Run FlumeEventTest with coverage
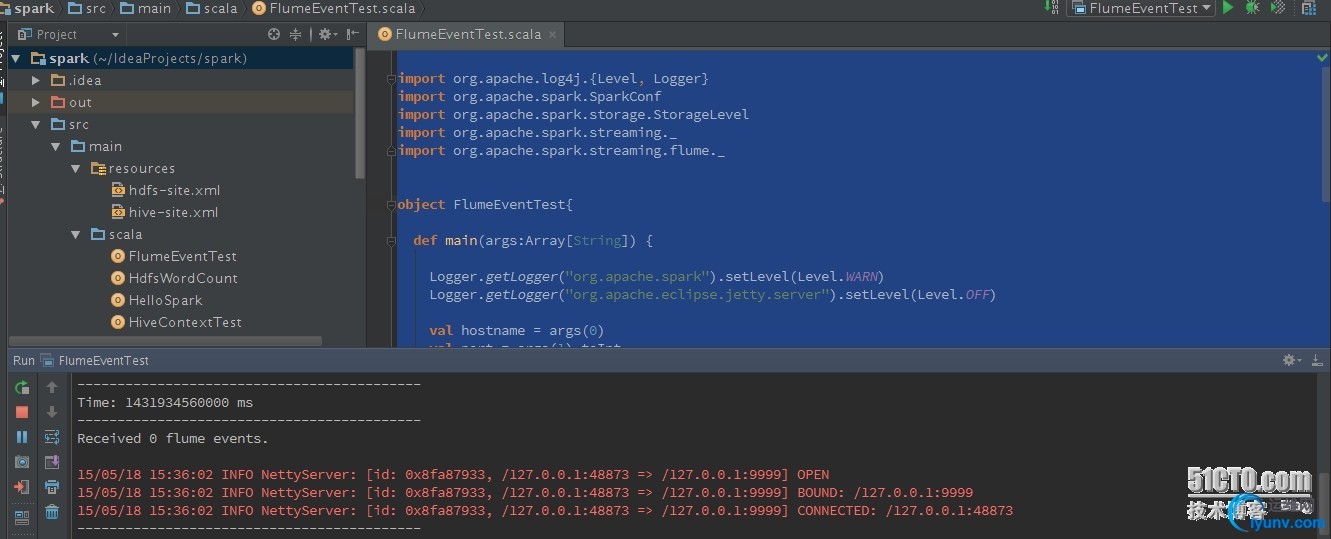 (x=1277, y=8)
